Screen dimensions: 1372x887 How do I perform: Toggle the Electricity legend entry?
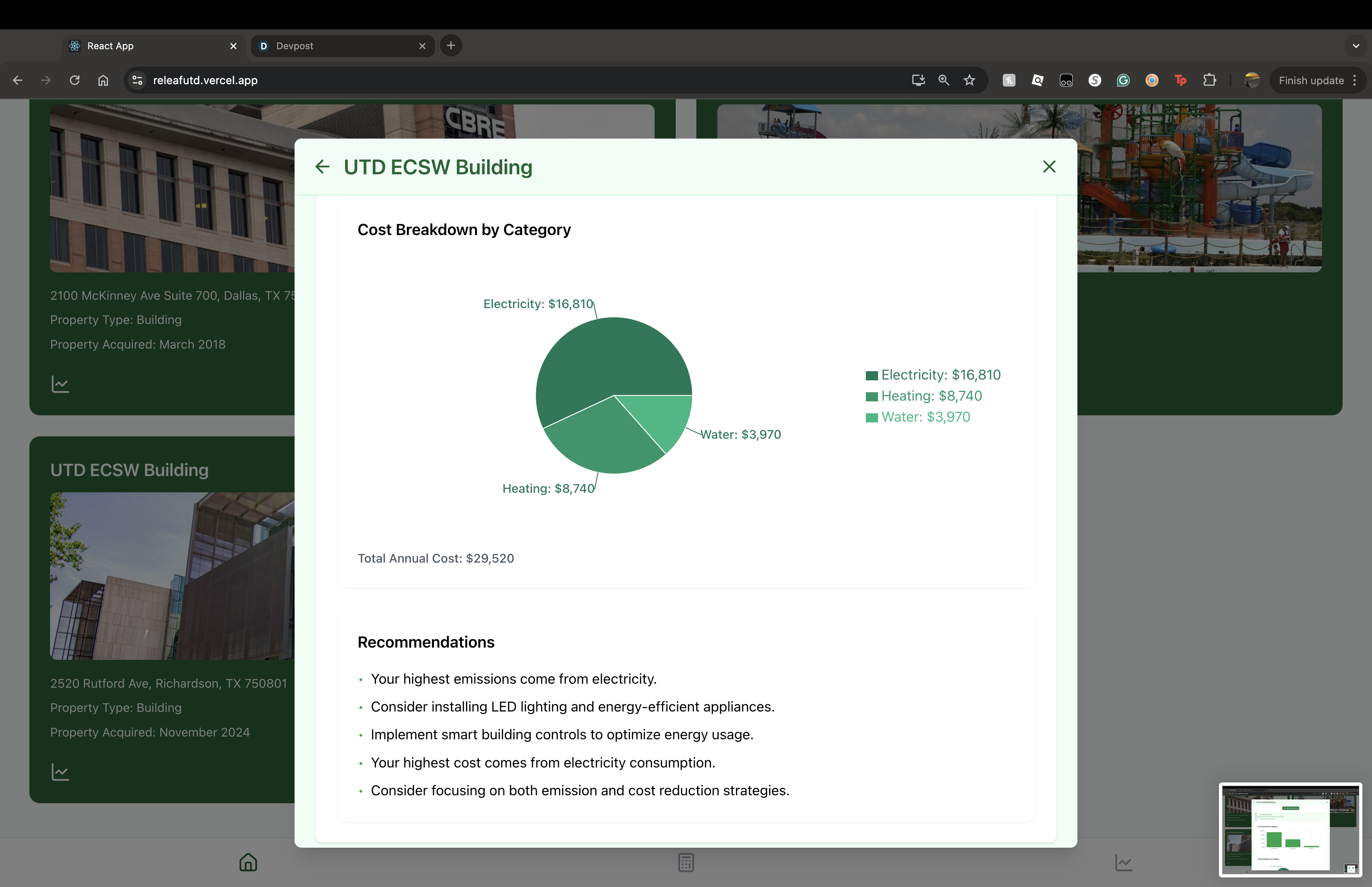tap(933, 375)
